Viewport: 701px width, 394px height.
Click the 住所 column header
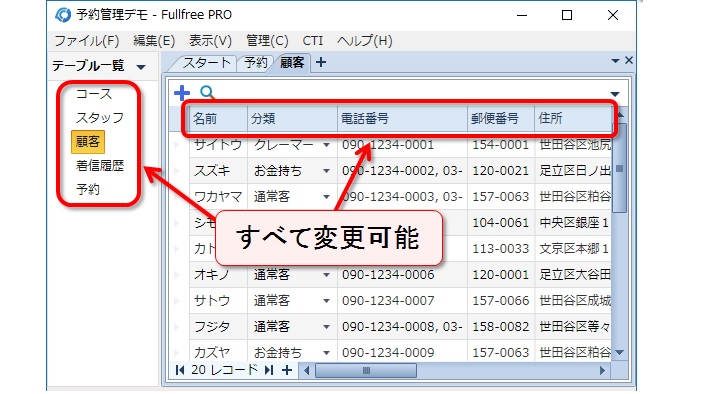click(x=573, y=119)
